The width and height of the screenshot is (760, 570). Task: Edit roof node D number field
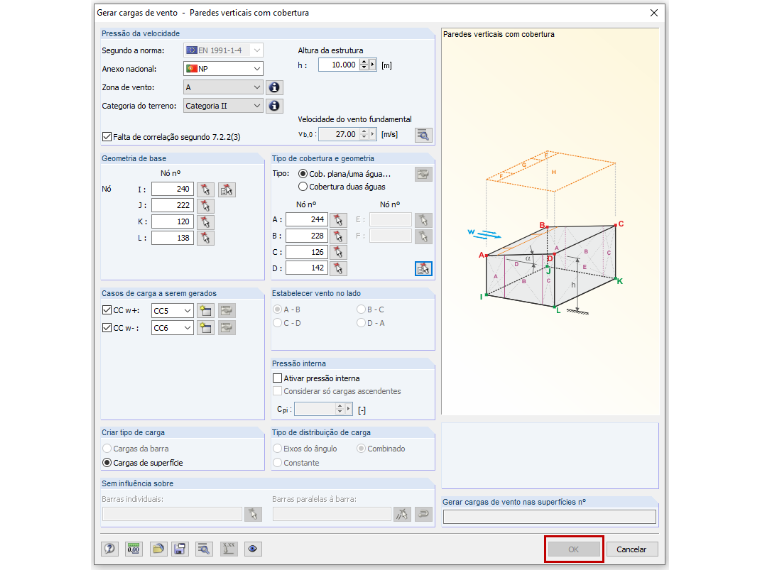(306, 268)
